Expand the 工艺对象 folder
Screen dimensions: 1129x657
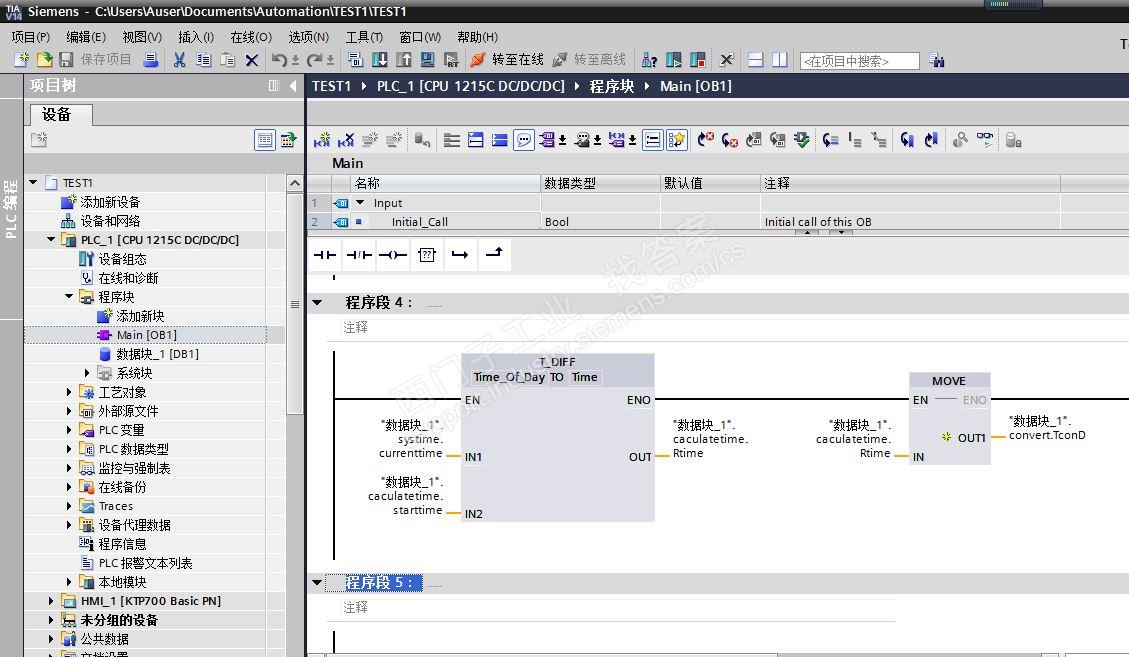pos(68,392)
